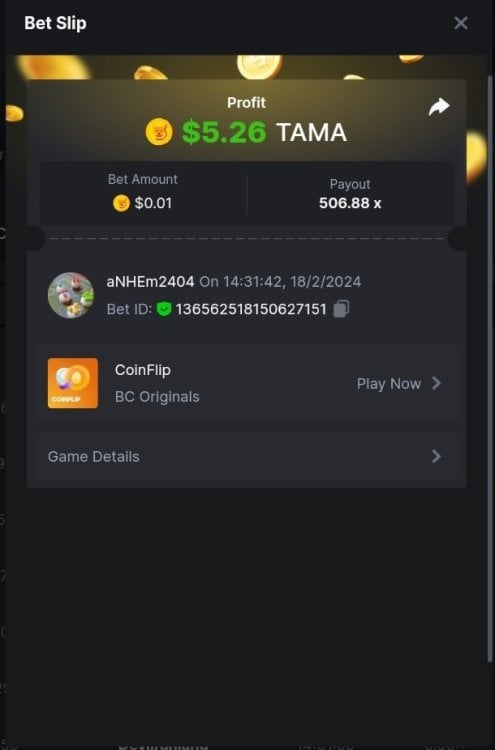The width and height of the screenshot is (495, 750).
Task: Open aNHEm2404's avatar picture
Action: 71,295
